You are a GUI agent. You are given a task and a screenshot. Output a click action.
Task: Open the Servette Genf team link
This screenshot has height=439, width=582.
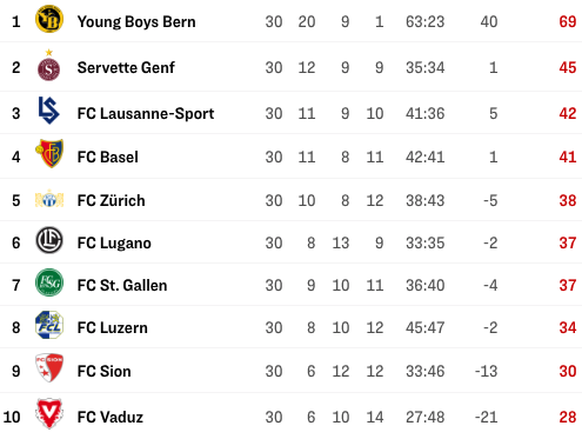[126, 68]
